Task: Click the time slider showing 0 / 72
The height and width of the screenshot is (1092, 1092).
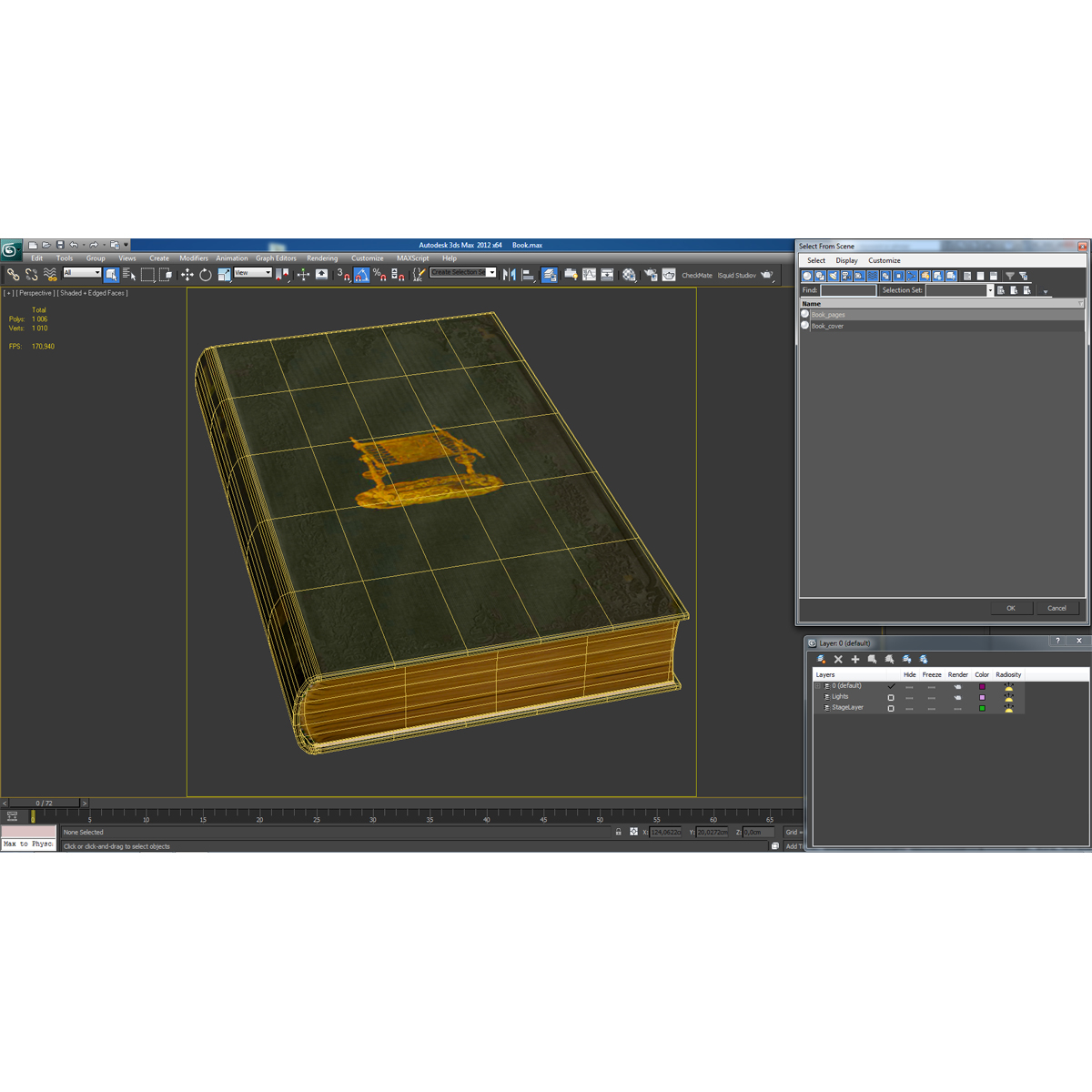Action: 45,804
